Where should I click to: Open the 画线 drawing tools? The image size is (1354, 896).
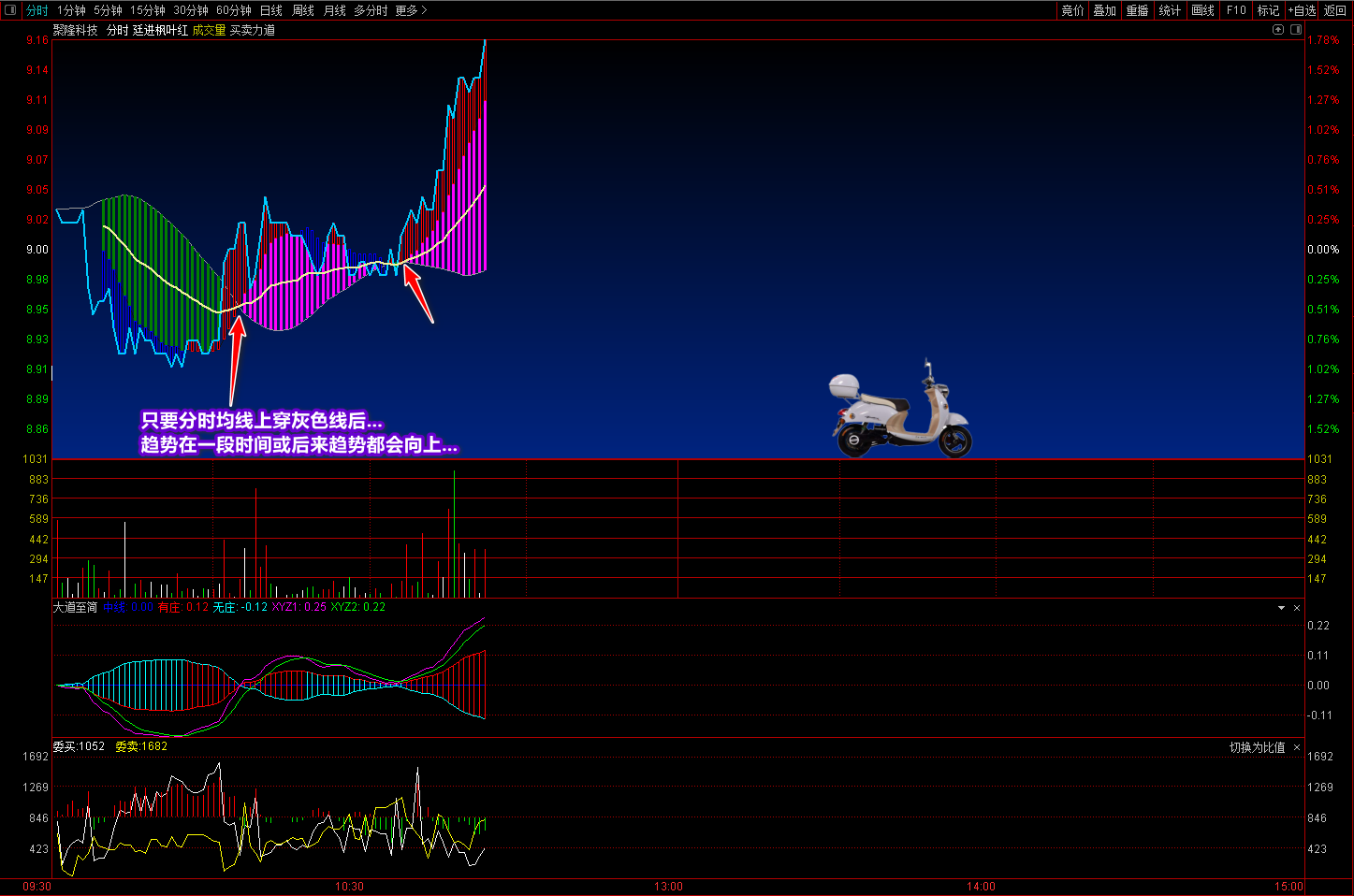pyautogui.click(x=1202, y=10)
